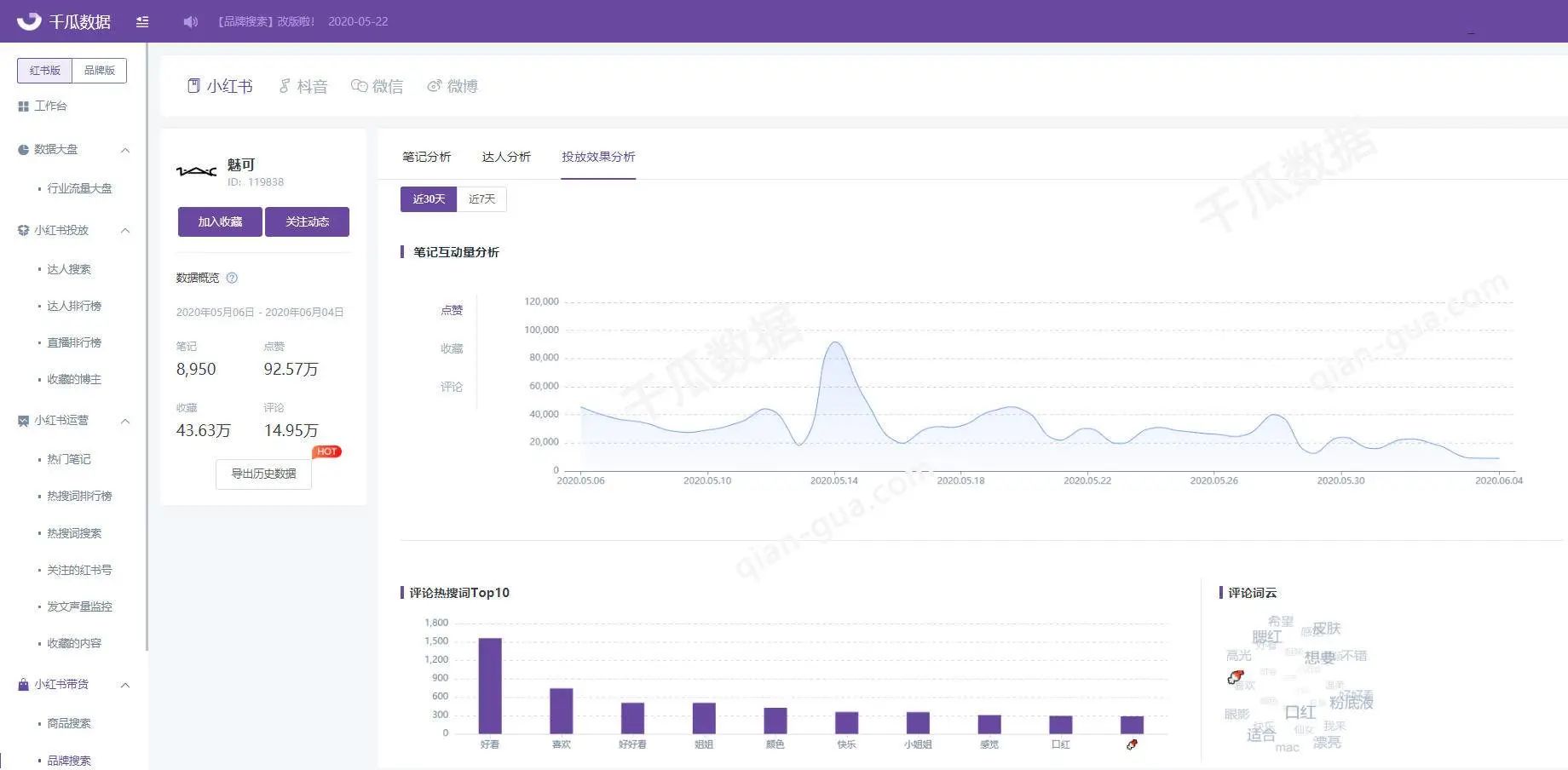The width and height of the screenshot is (1568, 770).
Task: Open 热门笔记 sidebar item
Action: coord(68,459)
